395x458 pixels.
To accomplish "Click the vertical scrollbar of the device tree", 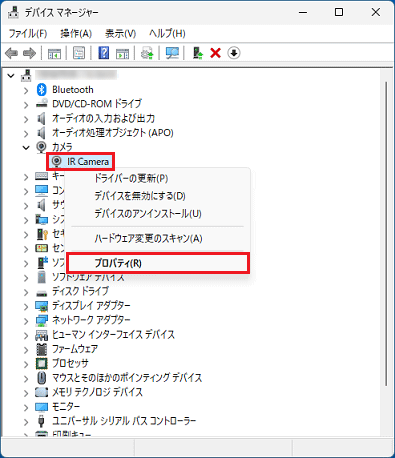I will (386, 233).
